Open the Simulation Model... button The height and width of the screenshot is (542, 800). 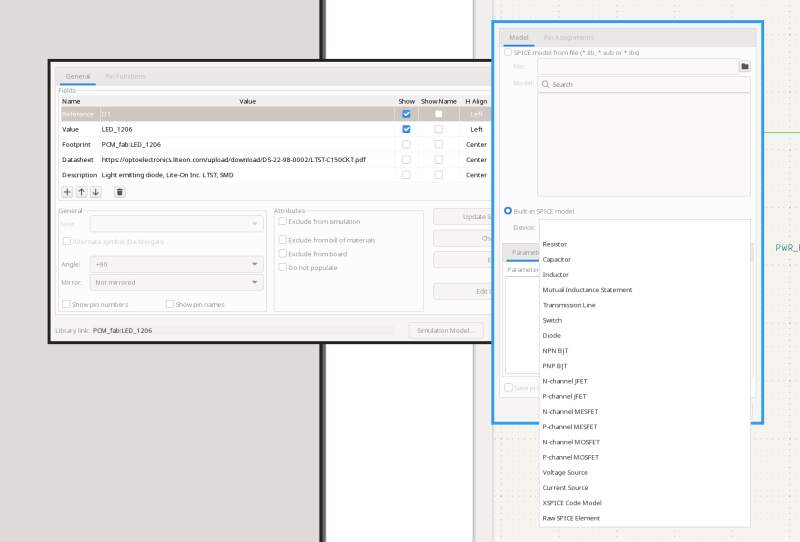coord(445,331)
